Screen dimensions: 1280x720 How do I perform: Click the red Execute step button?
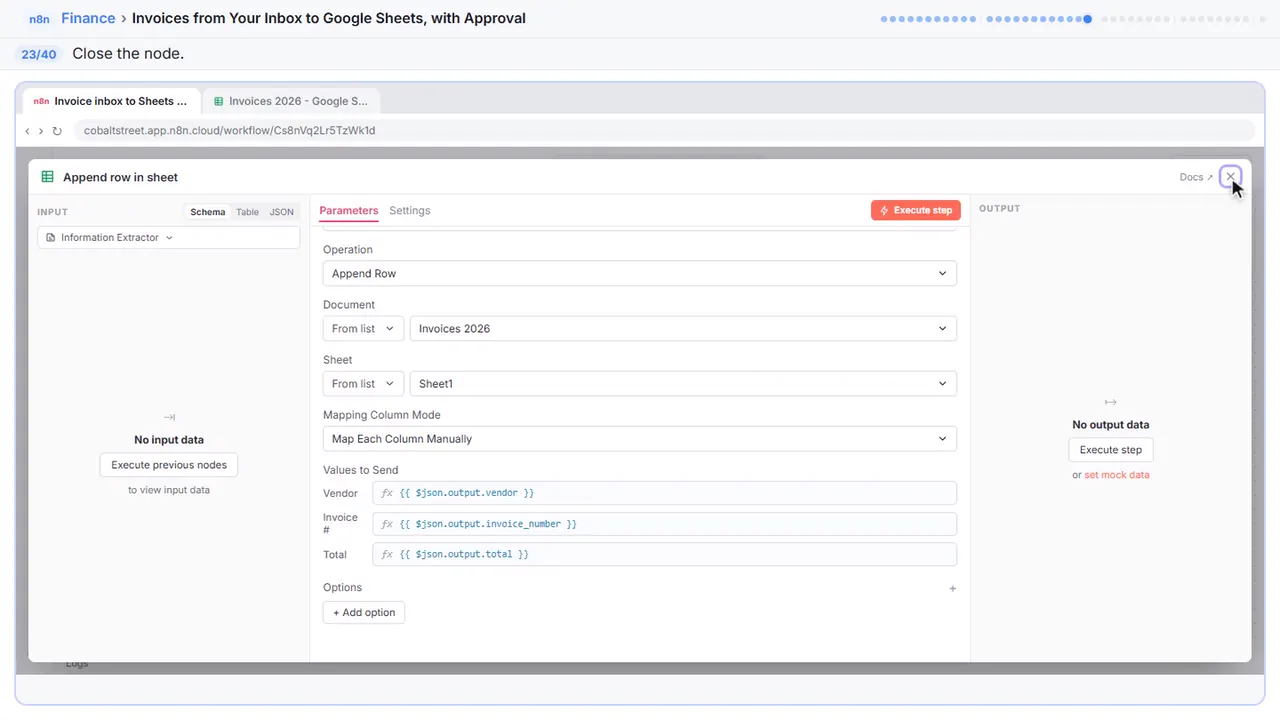916,211
